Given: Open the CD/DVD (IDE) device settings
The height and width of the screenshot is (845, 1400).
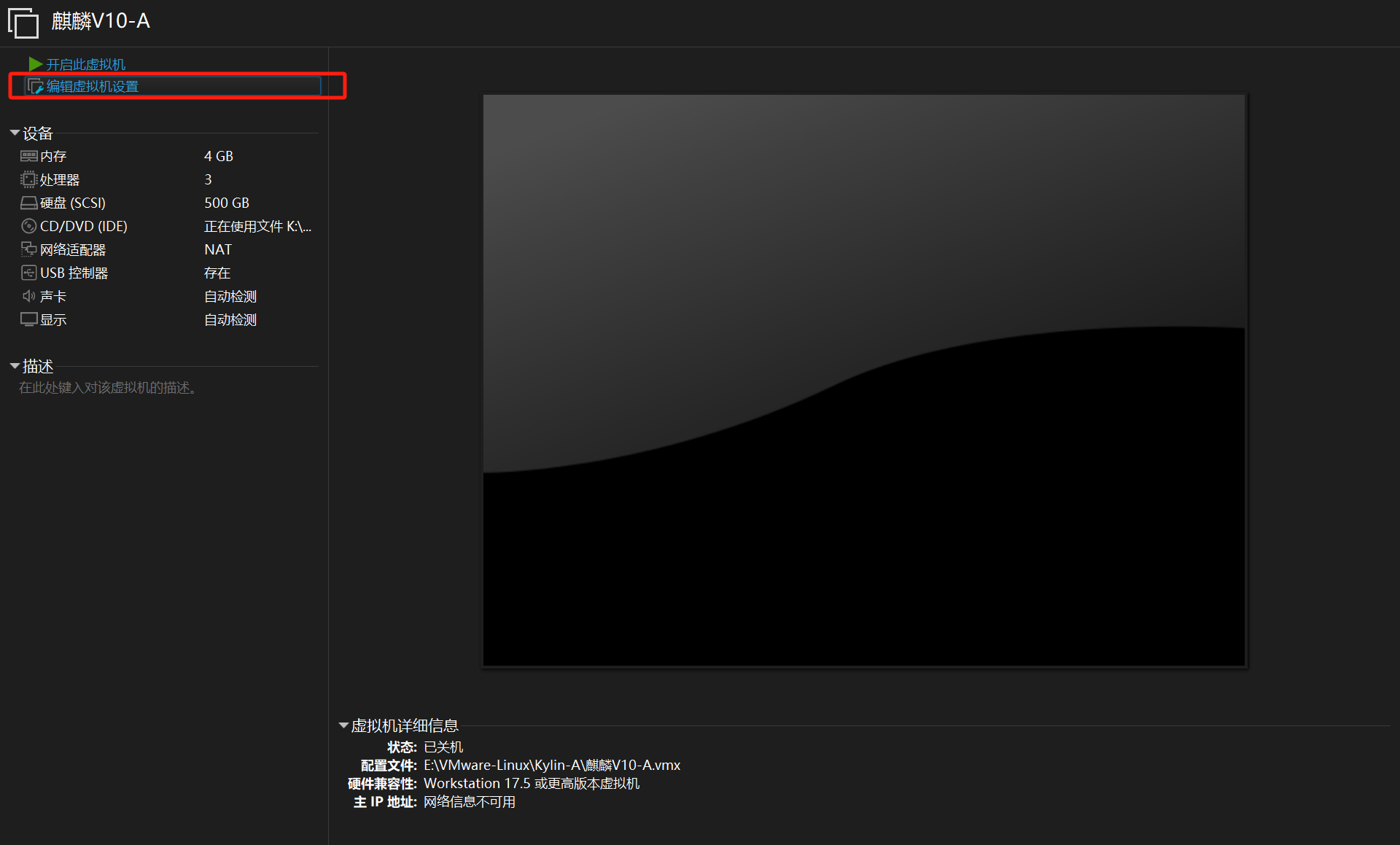Looking at the screenshot, I should 83,225.
